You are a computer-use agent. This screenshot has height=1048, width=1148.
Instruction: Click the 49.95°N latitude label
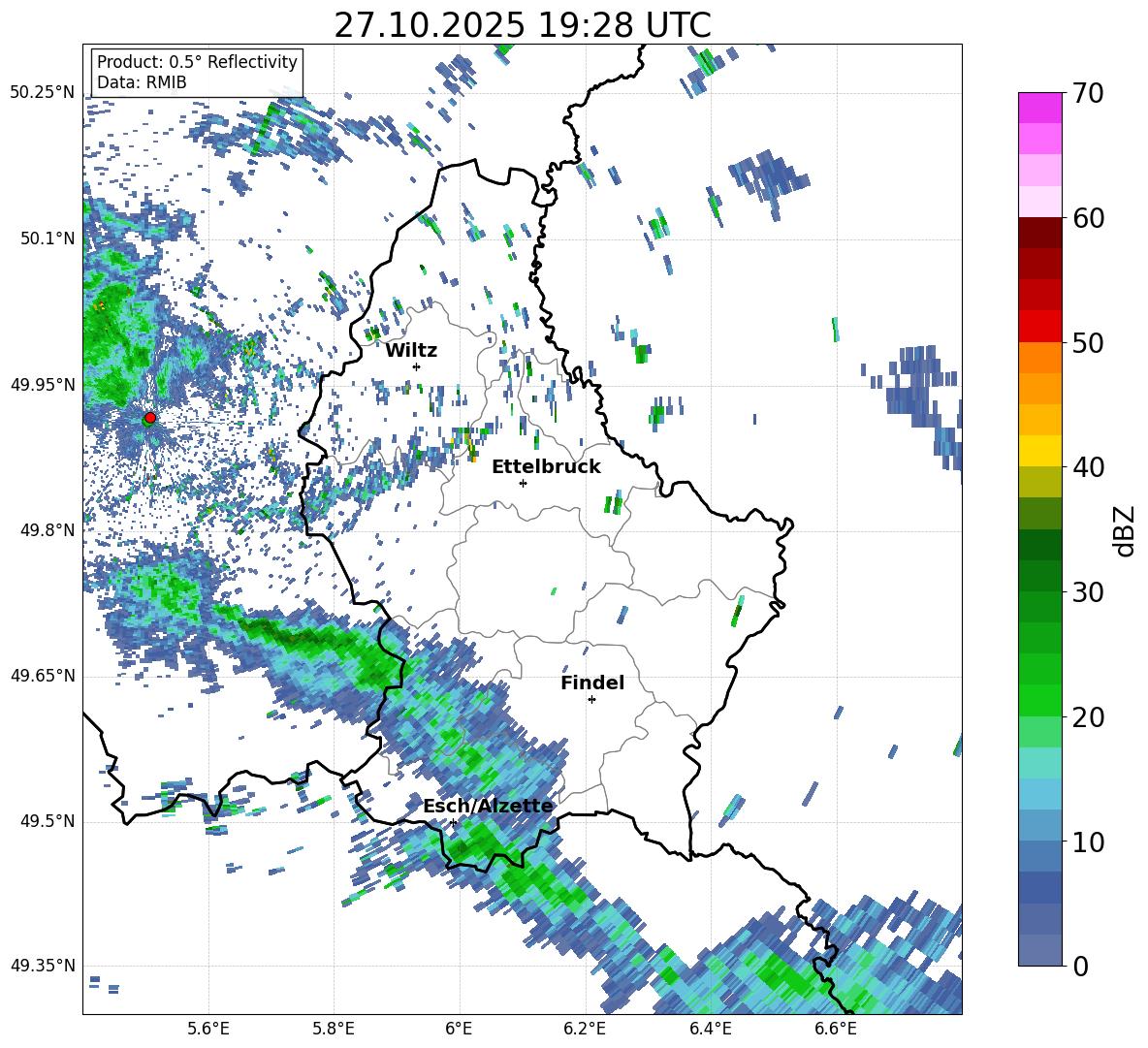point(43,384)
